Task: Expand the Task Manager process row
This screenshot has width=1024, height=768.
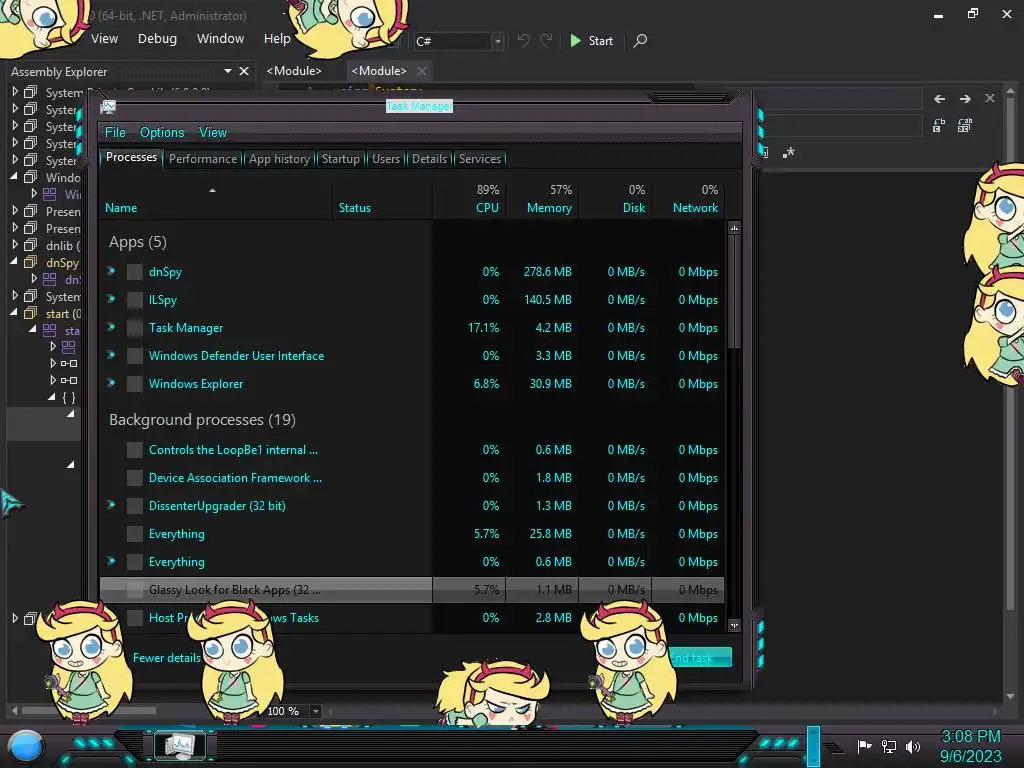Action: (x=111, y=327)
